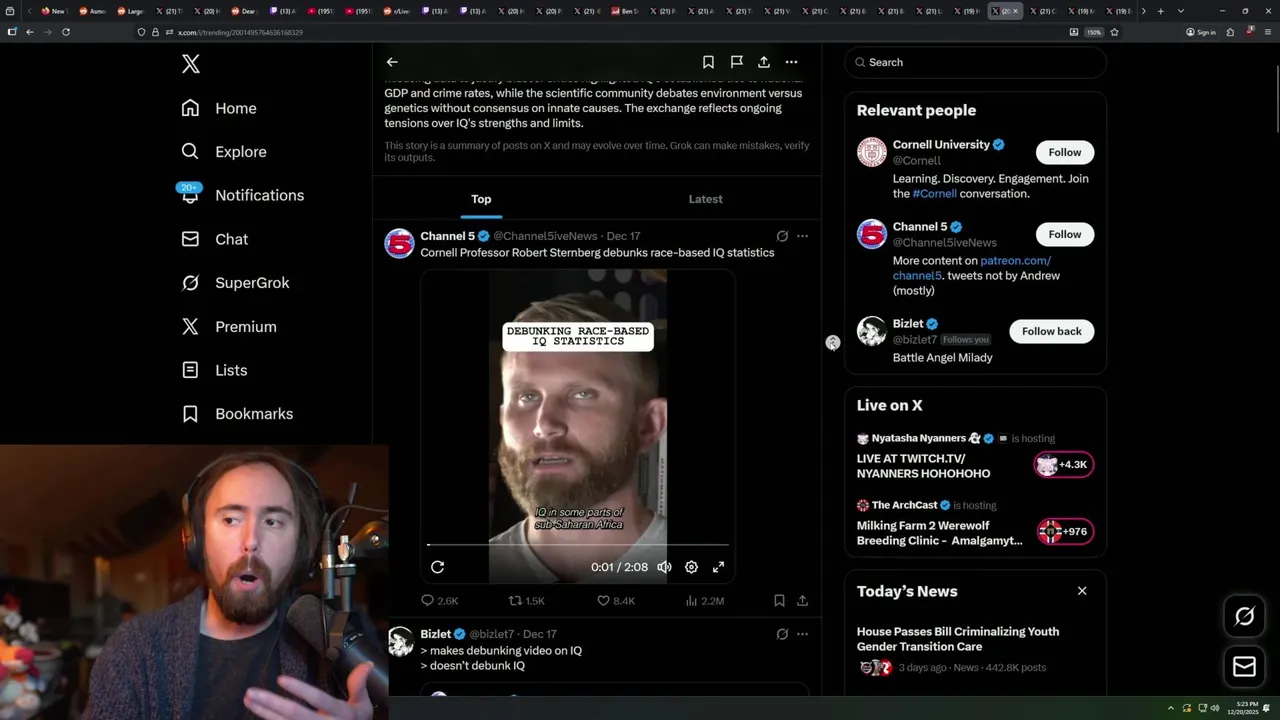The height and width of the screenshot is (720, 1280).
Task: Mute the video volume
Action: pyautogui.click(x=664, y=567)
